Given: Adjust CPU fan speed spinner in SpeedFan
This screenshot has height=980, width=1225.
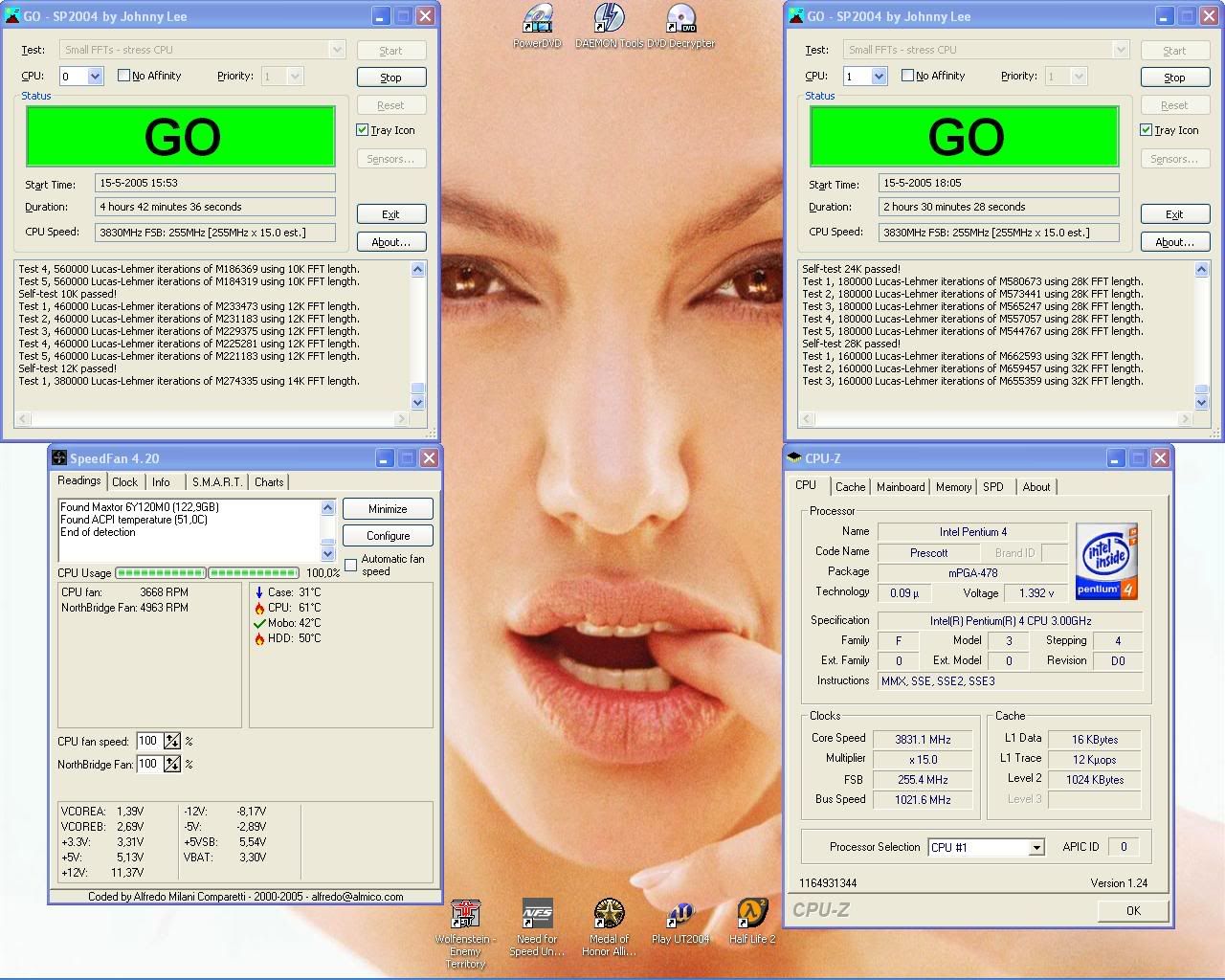Looking at the screenshot, I should [172, 741].
